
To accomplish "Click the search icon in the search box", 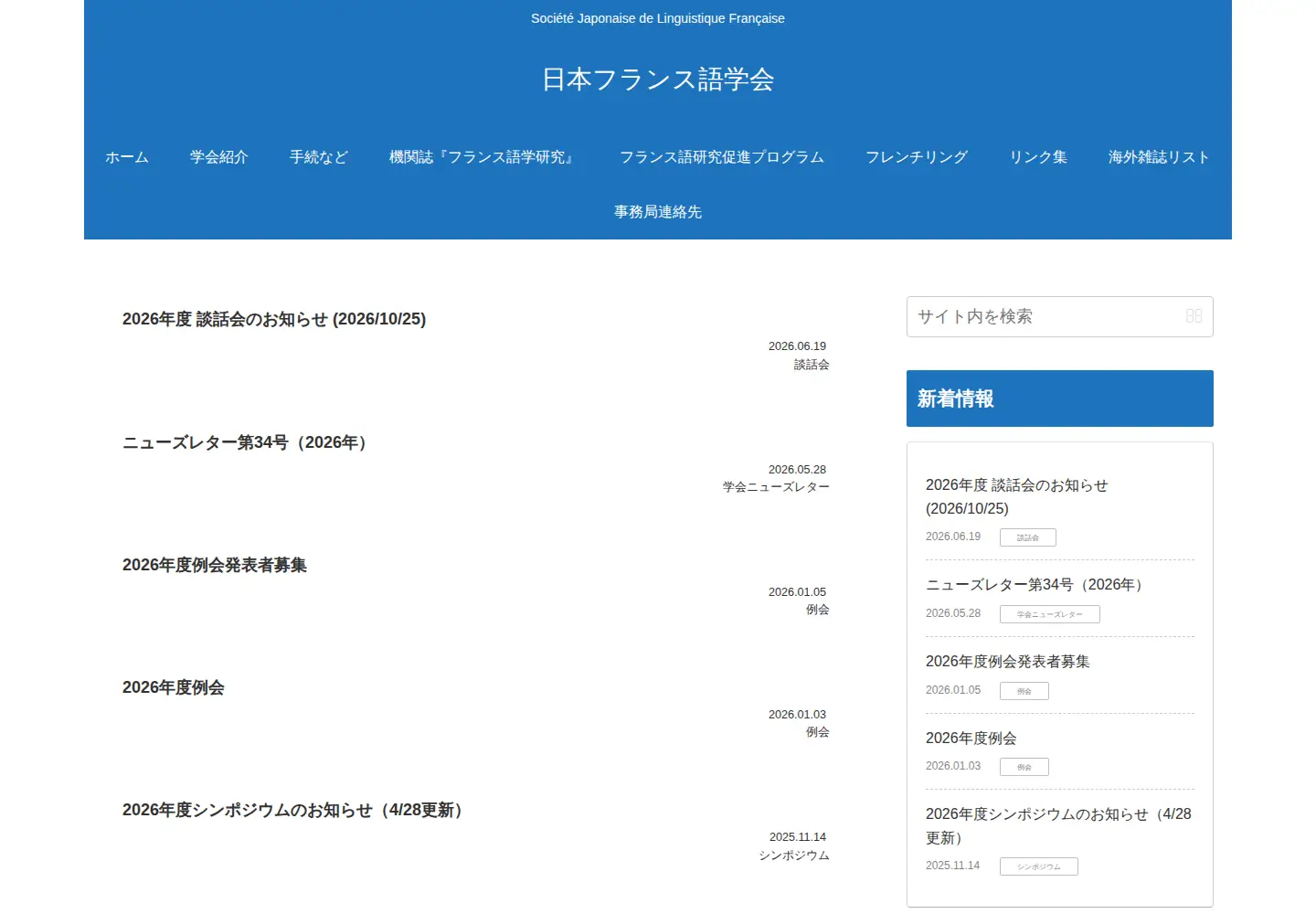I will (x=1194, y=316).
